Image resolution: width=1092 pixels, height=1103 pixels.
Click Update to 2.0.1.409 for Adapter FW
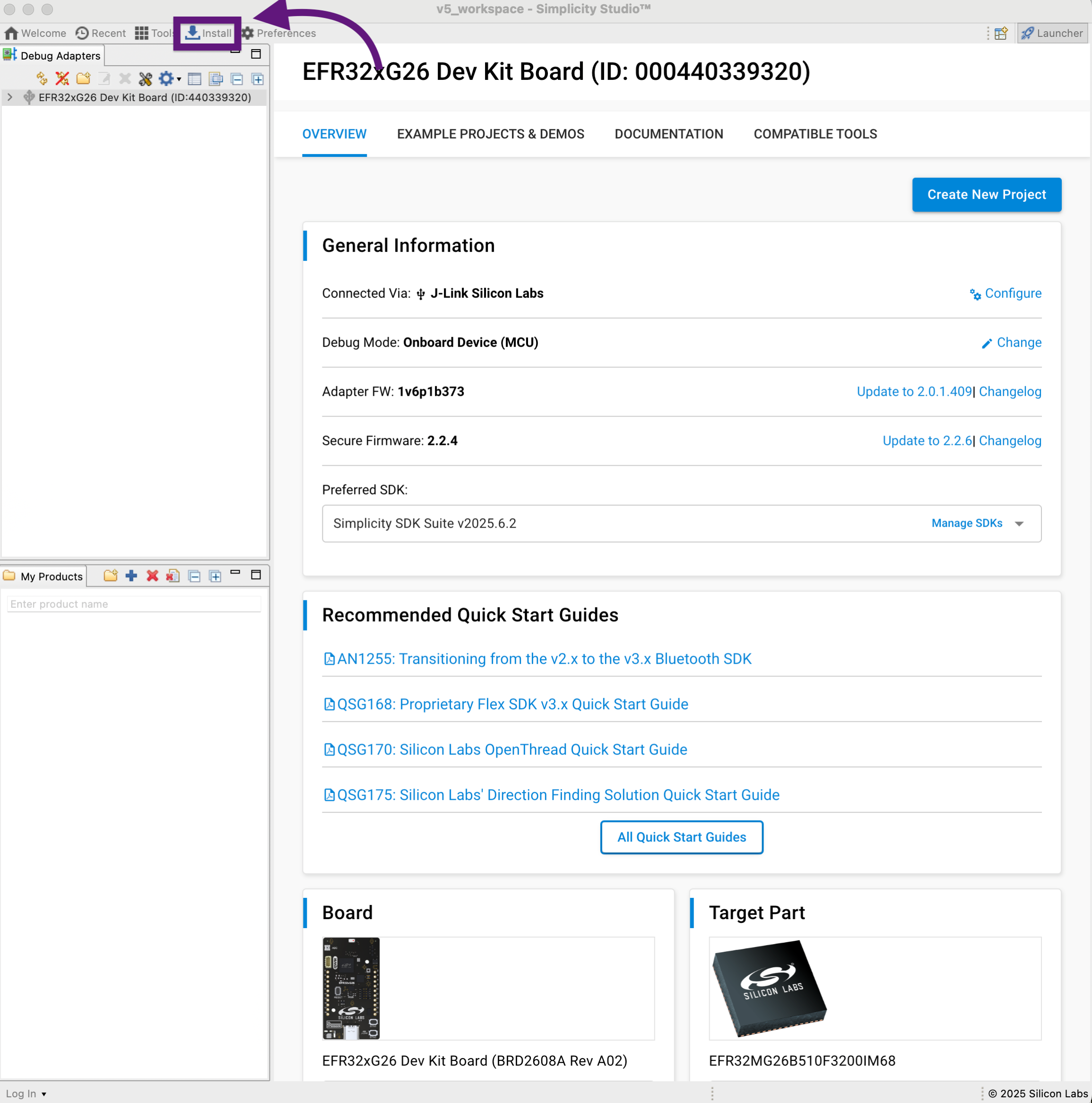pyautogui.click(x=914, y=391)
